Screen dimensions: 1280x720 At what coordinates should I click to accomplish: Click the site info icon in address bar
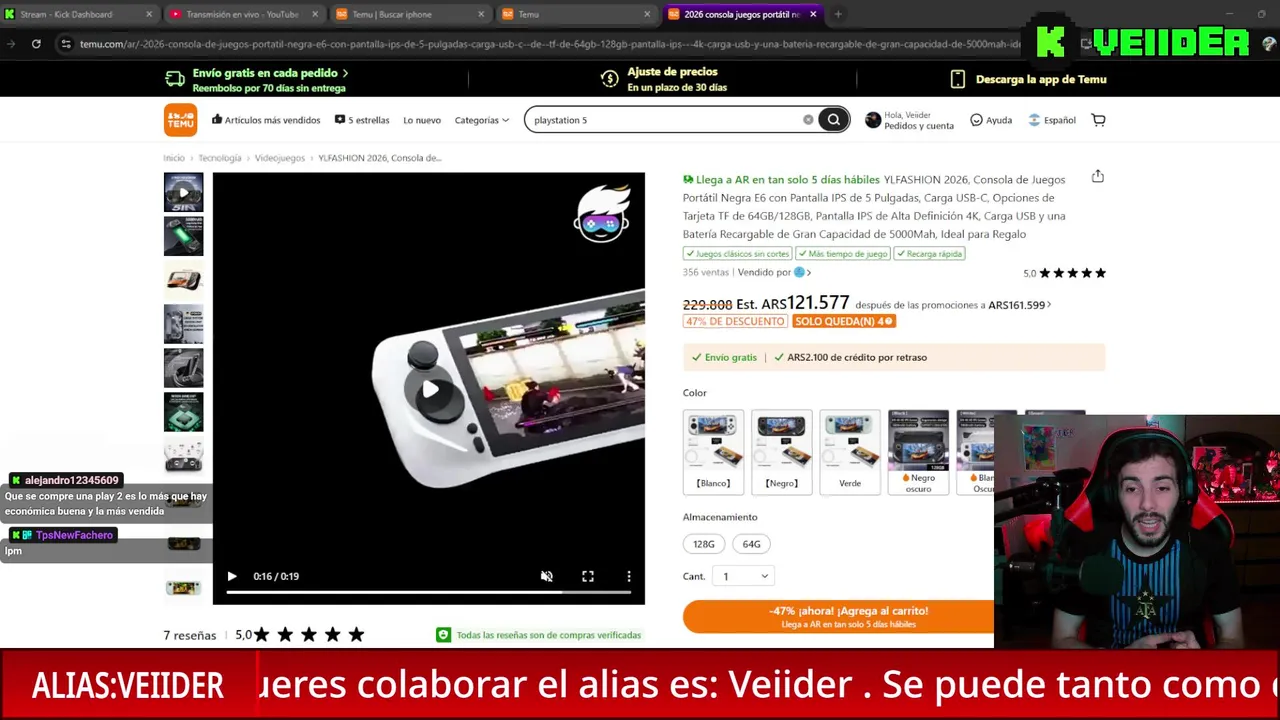coord(65,44)
